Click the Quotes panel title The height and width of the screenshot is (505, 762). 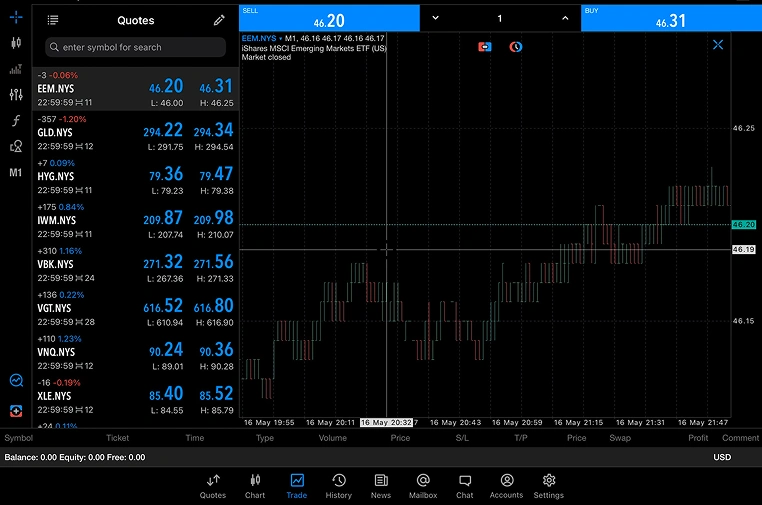[x=136, y=20]
